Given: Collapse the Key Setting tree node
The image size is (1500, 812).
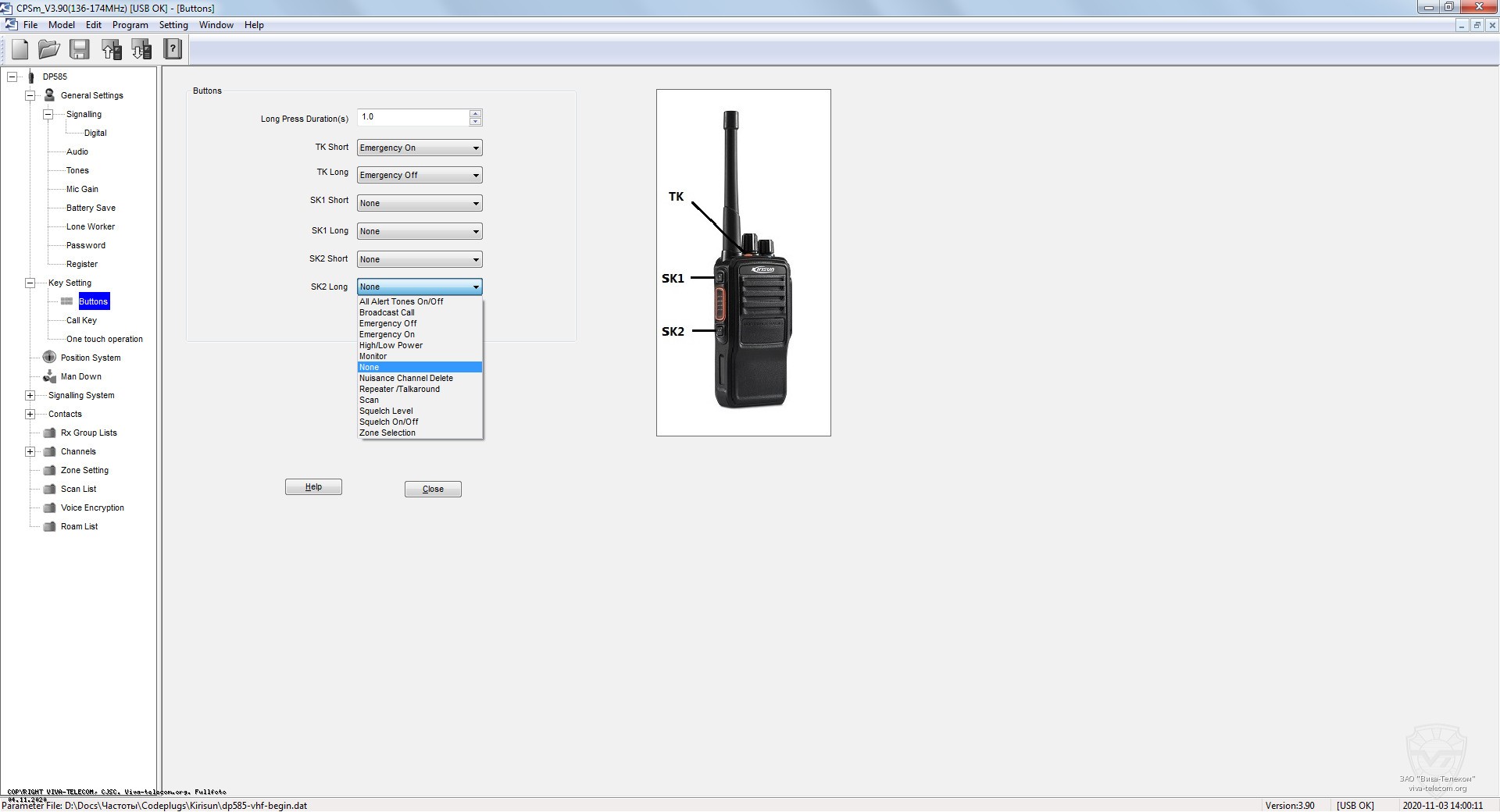Looking at the screenshot, I should coord(30,283).
